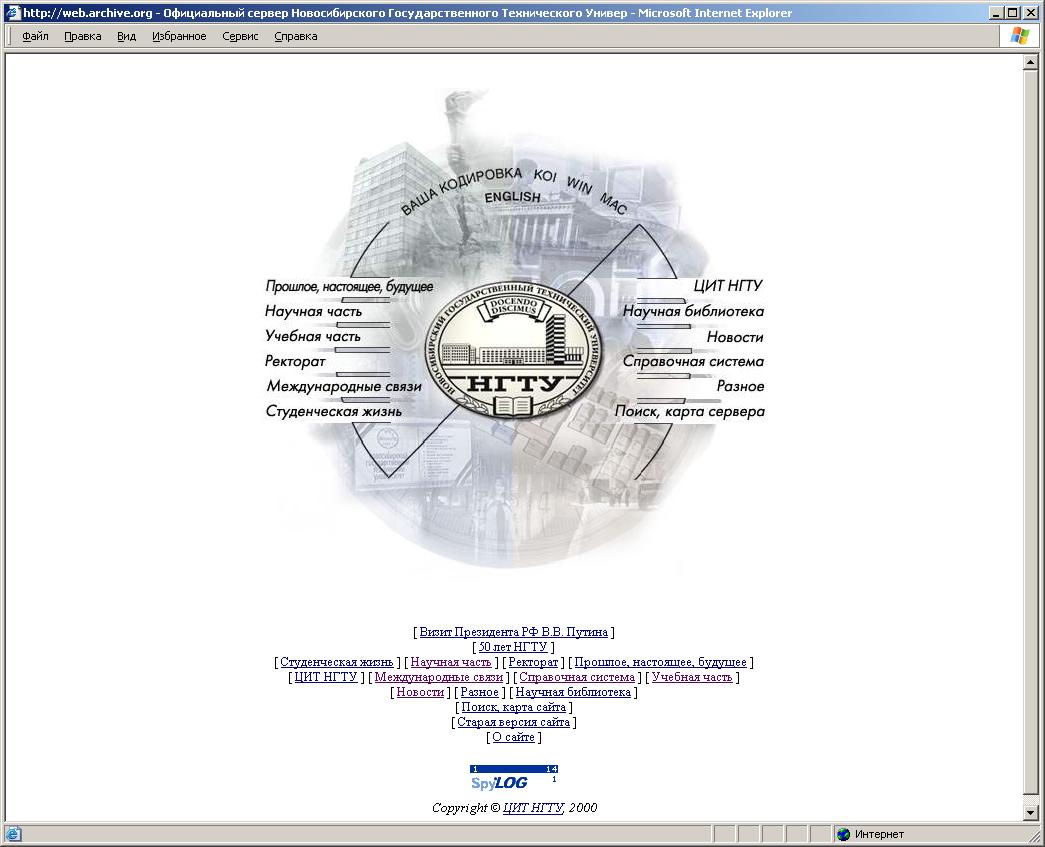The width and height of the screenshot is (1045, 847).
Task: Close the Internet Explorer window
Action: click(1030, 13)
